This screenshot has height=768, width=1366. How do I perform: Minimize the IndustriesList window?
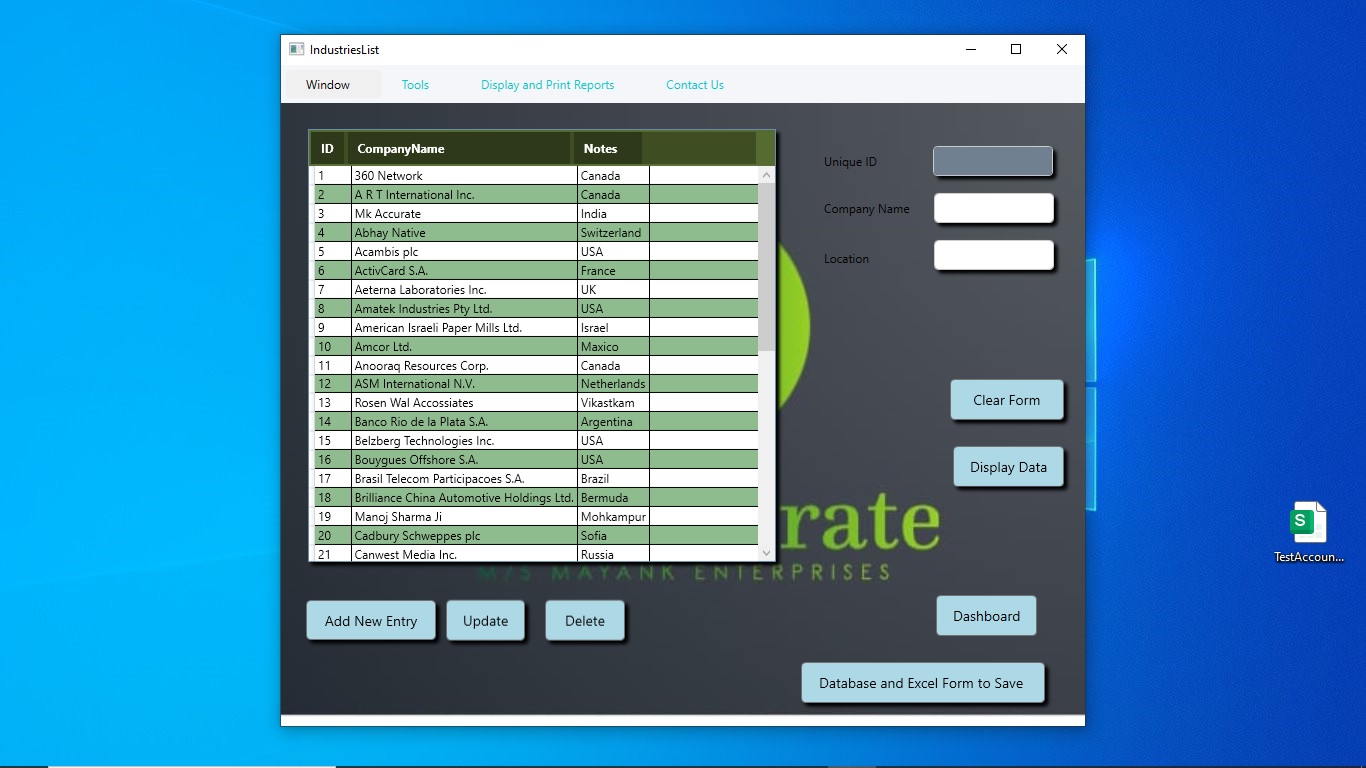(x=970, y=49)
